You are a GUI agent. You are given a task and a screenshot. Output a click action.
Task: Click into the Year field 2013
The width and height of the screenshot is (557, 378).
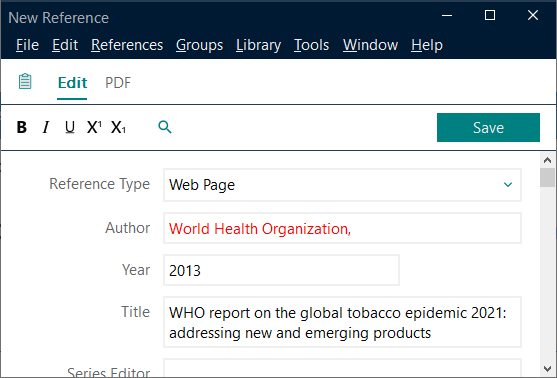point(281,270)
